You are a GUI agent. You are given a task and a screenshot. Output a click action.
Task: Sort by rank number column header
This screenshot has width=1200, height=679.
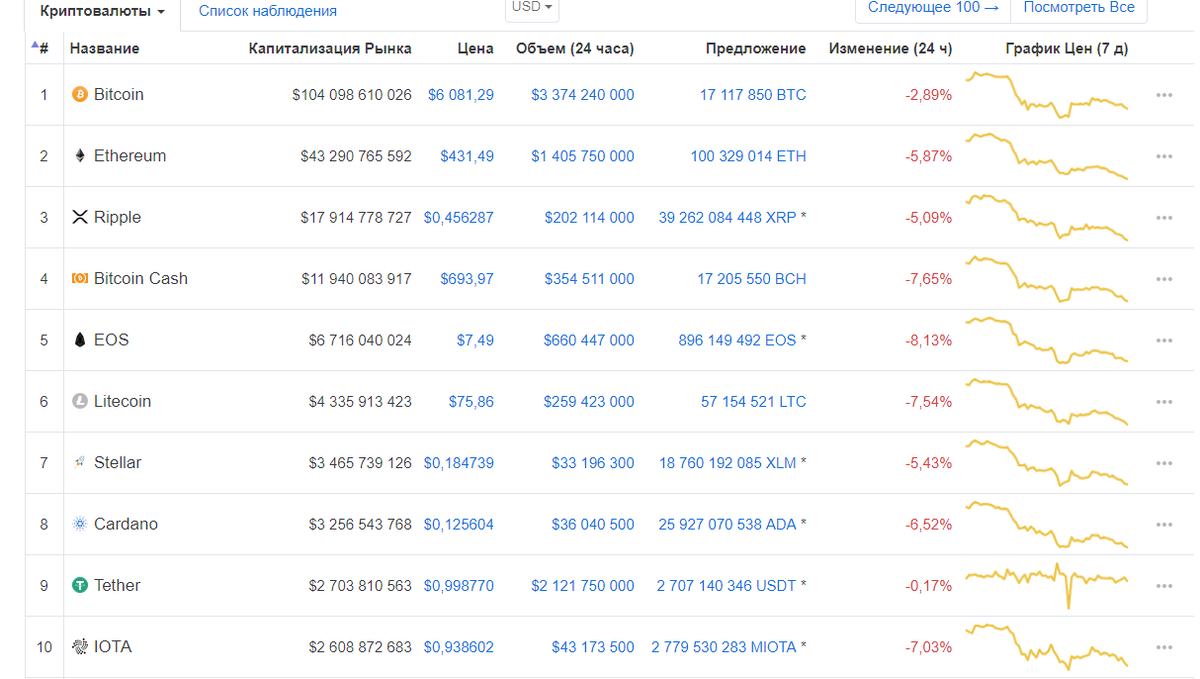[41, 48]
